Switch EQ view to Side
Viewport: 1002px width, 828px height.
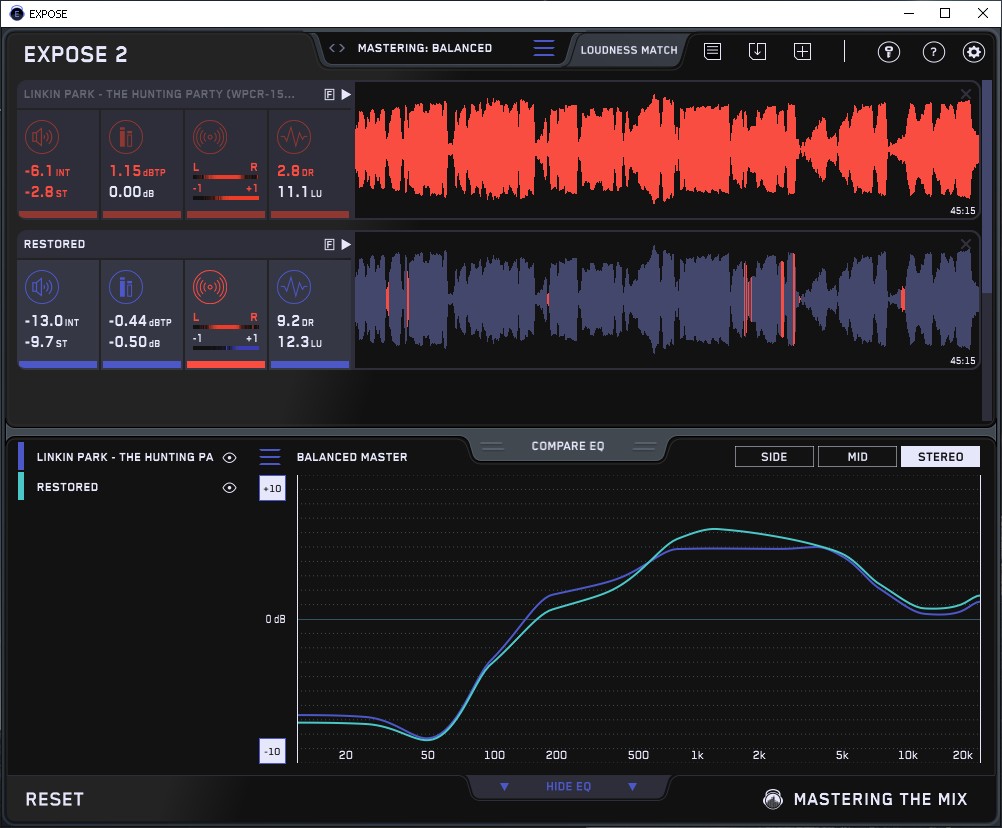point(774,457)
